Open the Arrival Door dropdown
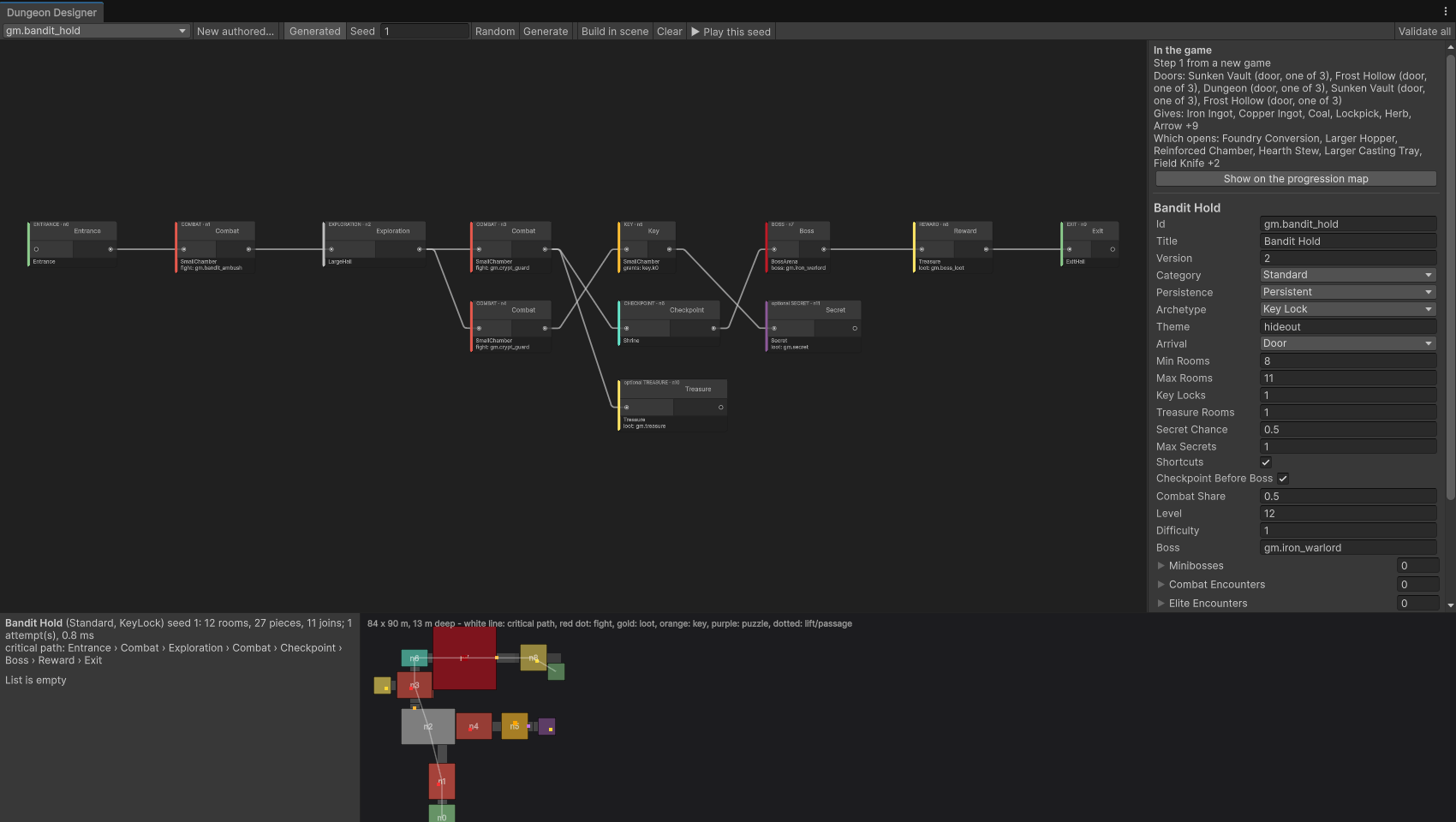1456x822 pixels. pyautogui.click(x=1348, y=343)
